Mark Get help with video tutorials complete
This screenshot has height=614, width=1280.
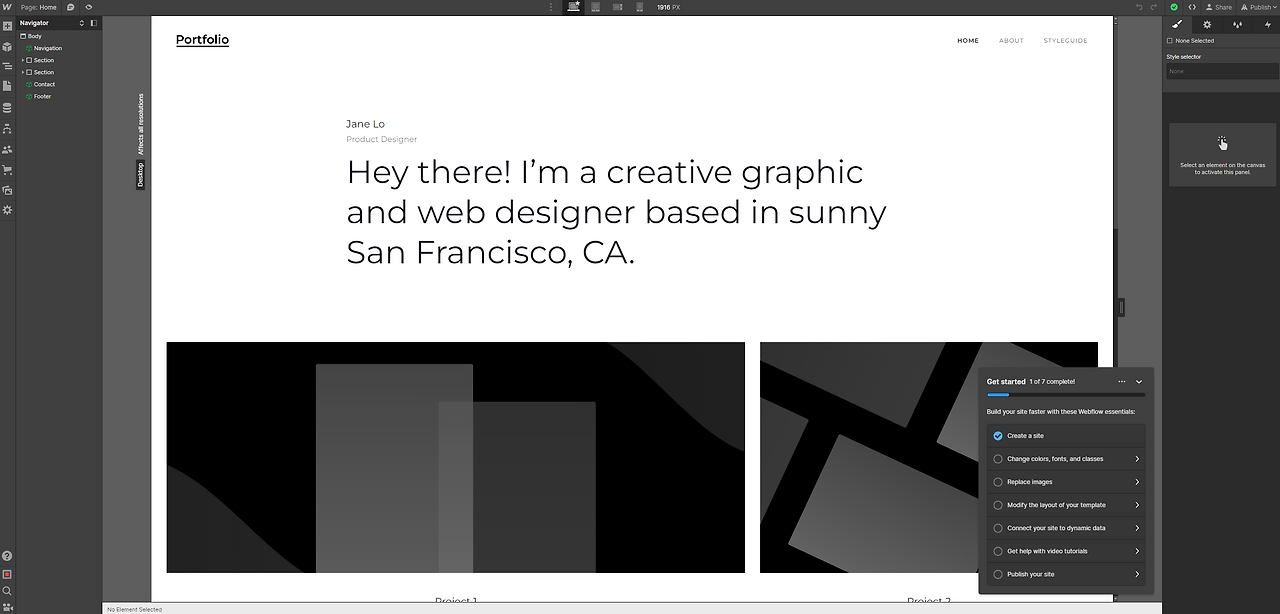point(998,551)
